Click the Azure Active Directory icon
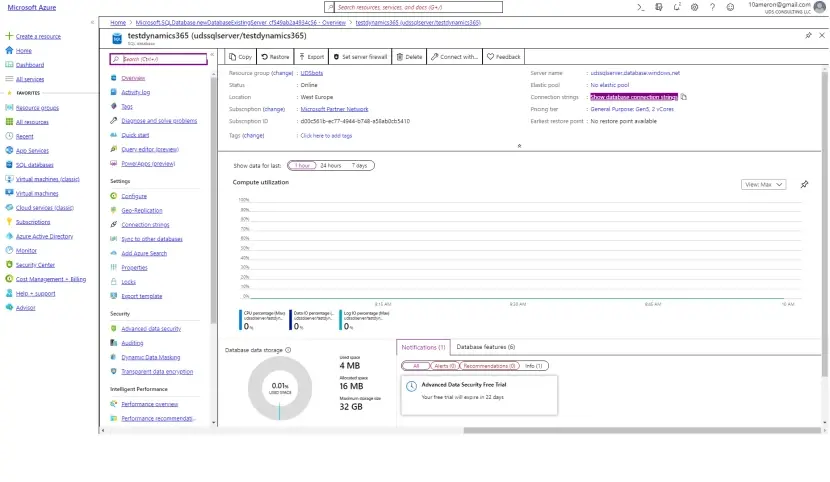 tap(9, 236)
